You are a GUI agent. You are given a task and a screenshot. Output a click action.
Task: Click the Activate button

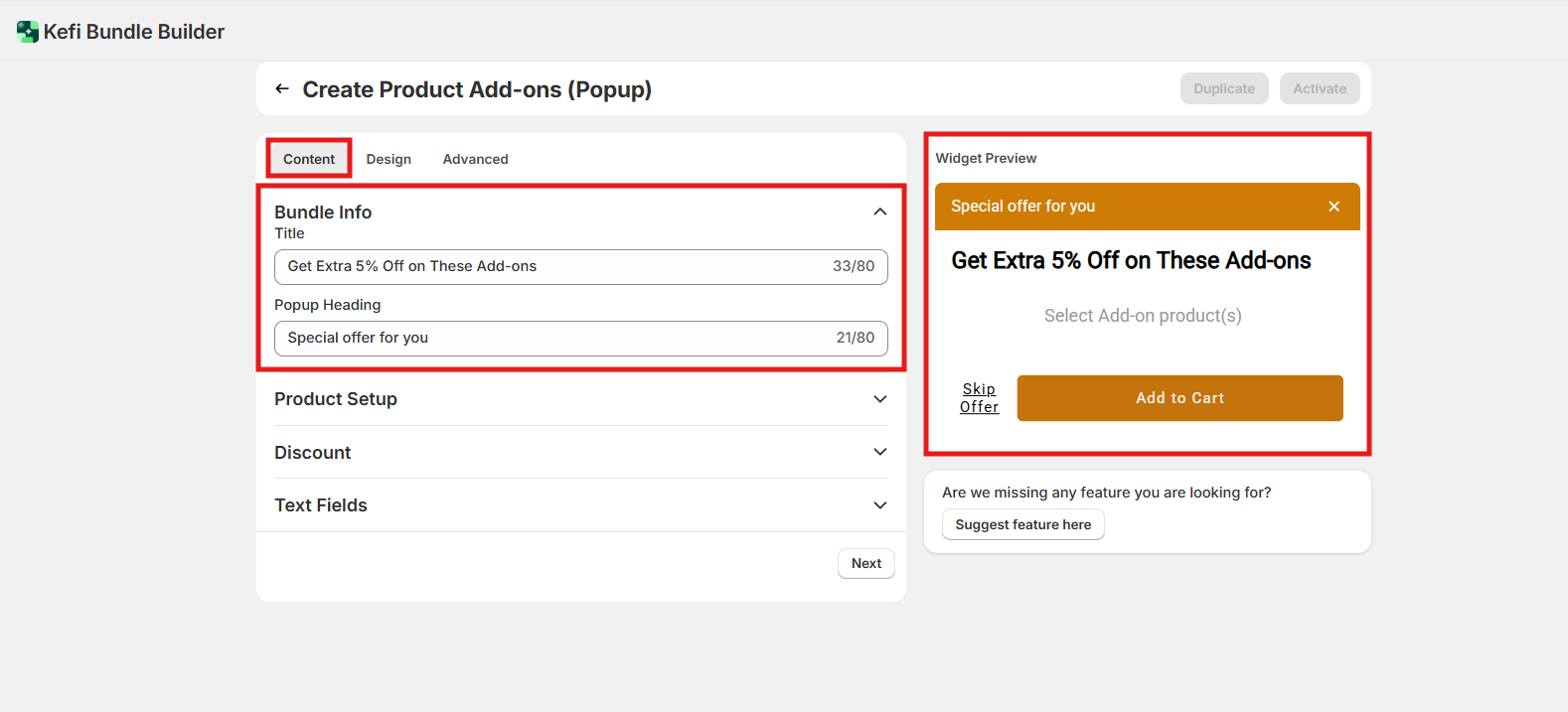[x=1319, y=88]
